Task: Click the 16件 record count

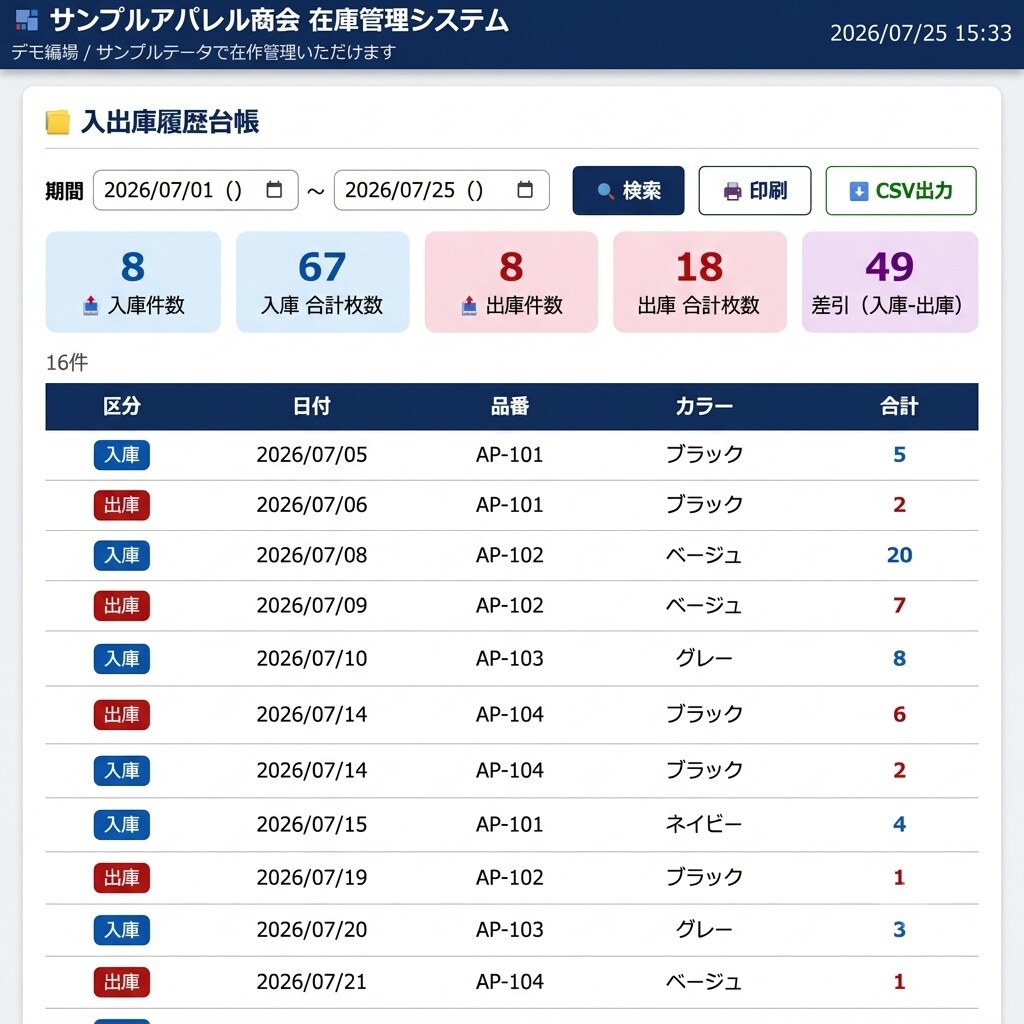Action: click(x=67, y=362)
